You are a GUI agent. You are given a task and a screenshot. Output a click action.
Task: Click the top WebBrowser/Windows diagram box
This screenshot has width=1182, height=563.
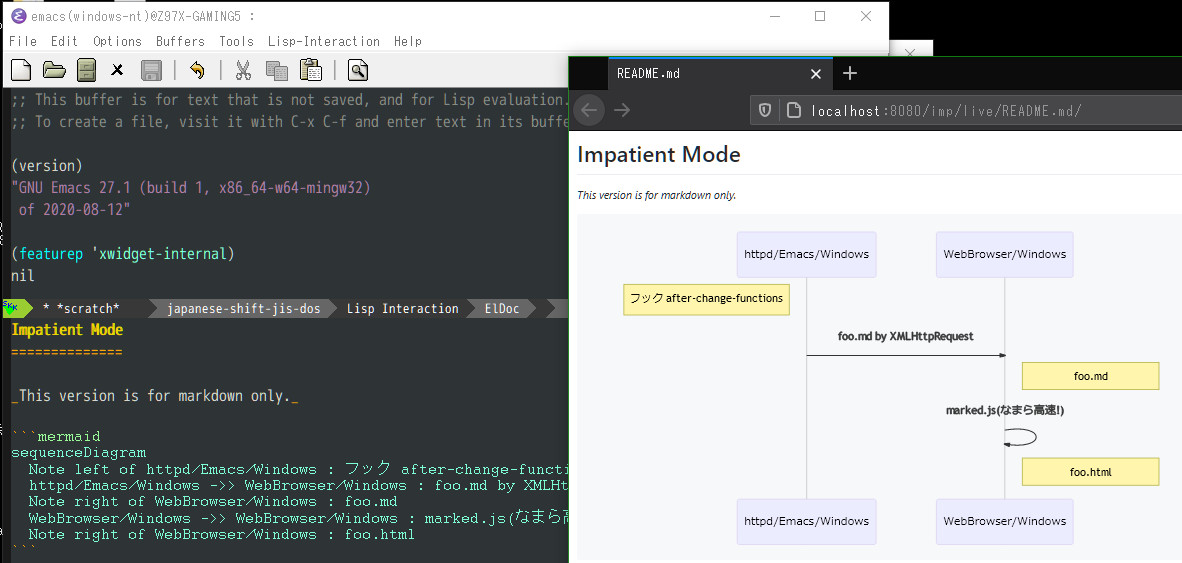point(1005,254)
